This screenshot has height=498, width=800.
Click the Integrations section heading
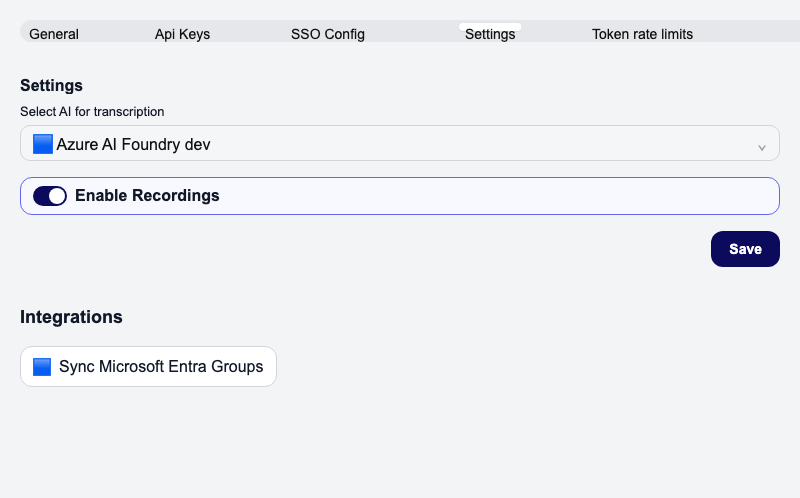click(x=71, y=317)
